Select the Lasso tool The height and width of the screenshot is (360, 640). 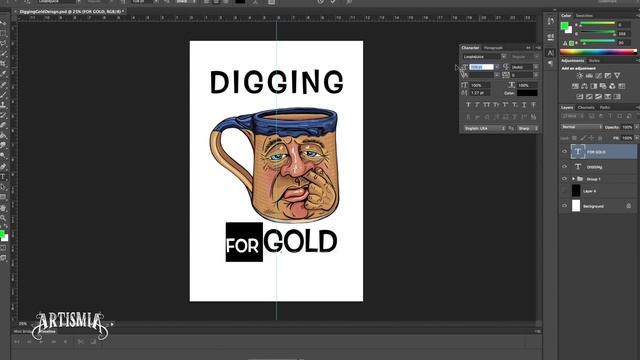click(3, 44)
